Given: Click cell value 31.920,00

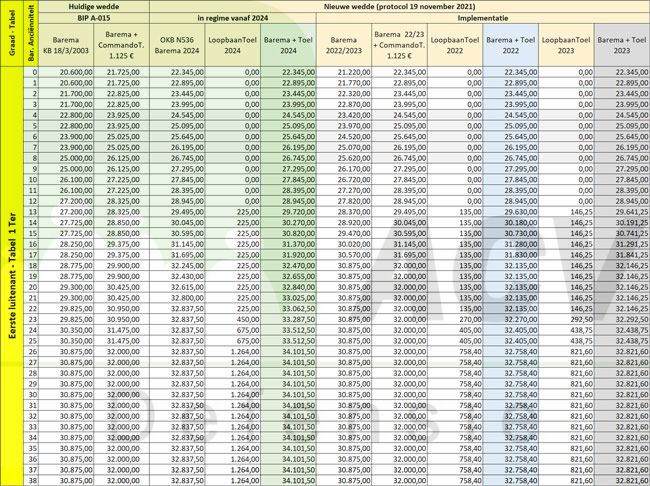Looking at the screenshot, I should pyautogui.click(x=299, y=255).
